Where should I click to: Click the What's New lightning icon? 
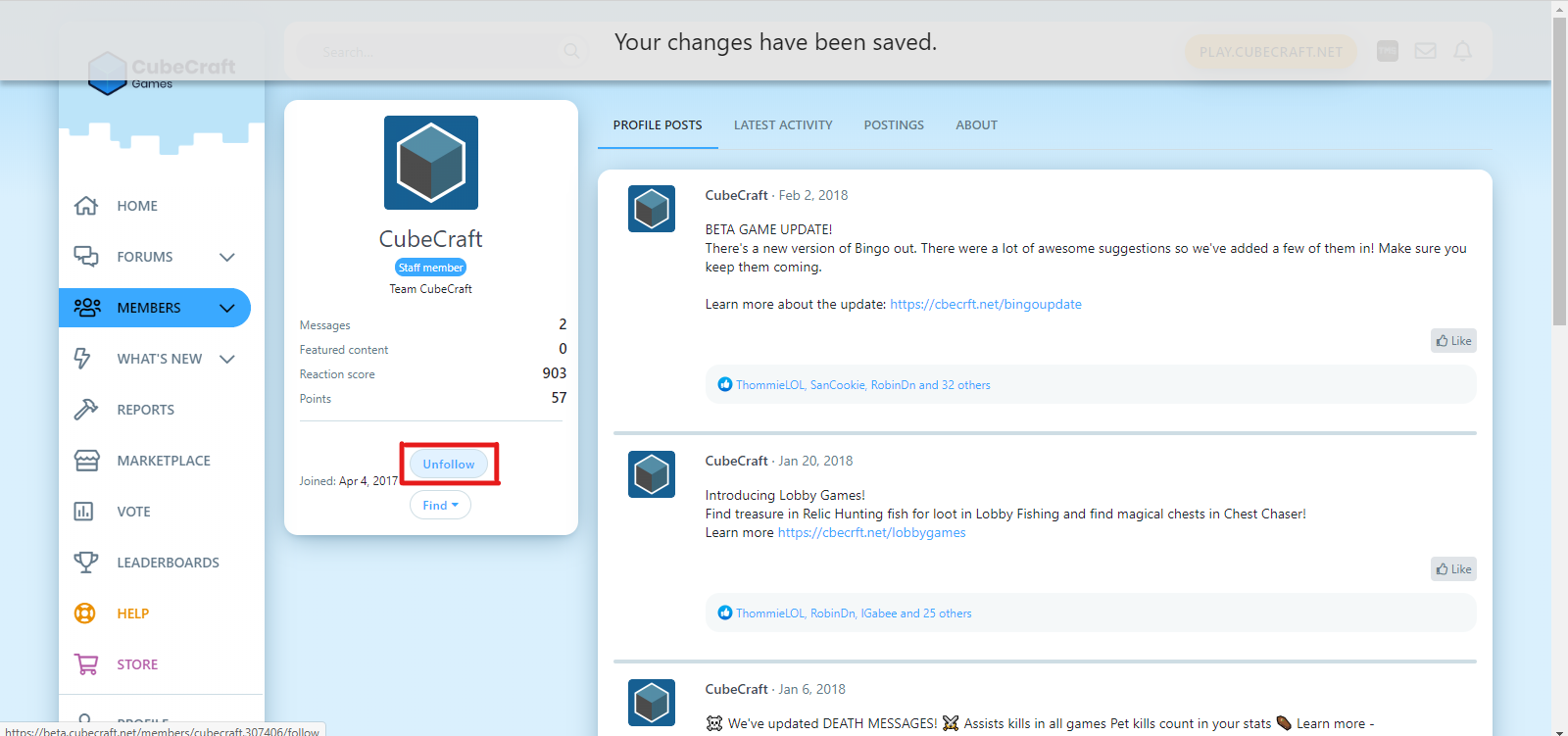tap(83, 359)
